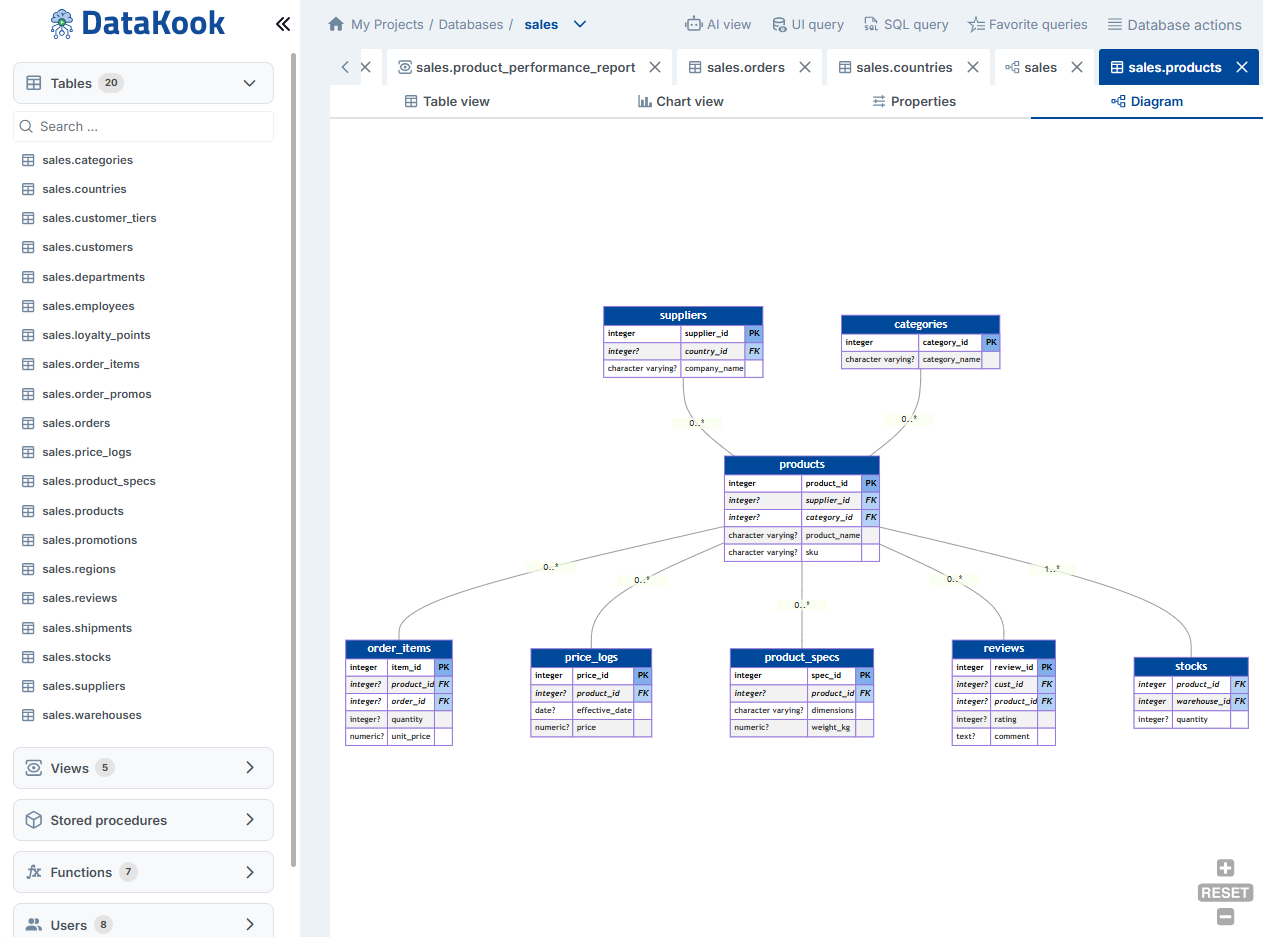Zoom out of the diagram

[x=1225, y=916]
